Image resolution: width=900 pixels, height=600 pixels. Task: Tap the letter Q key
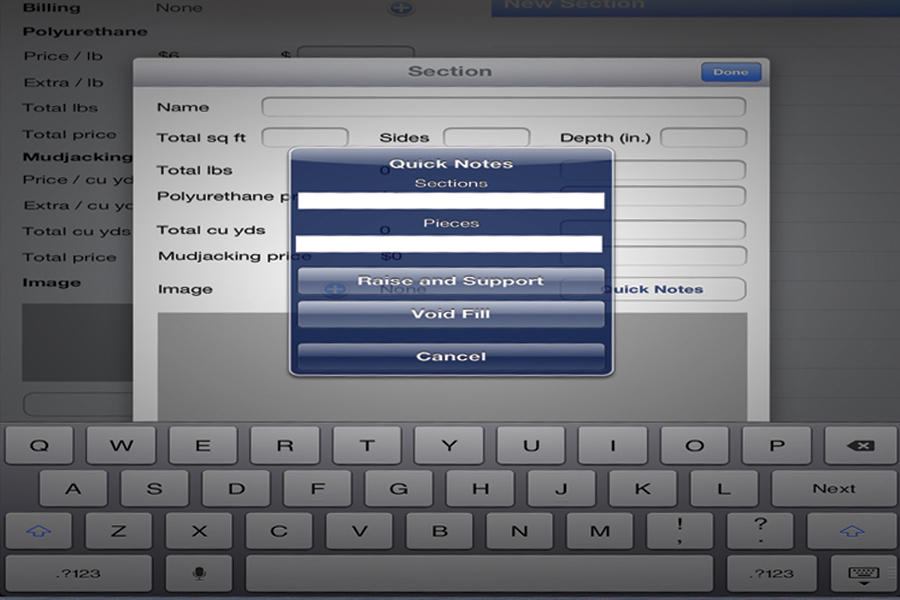[x=38, y=445]
